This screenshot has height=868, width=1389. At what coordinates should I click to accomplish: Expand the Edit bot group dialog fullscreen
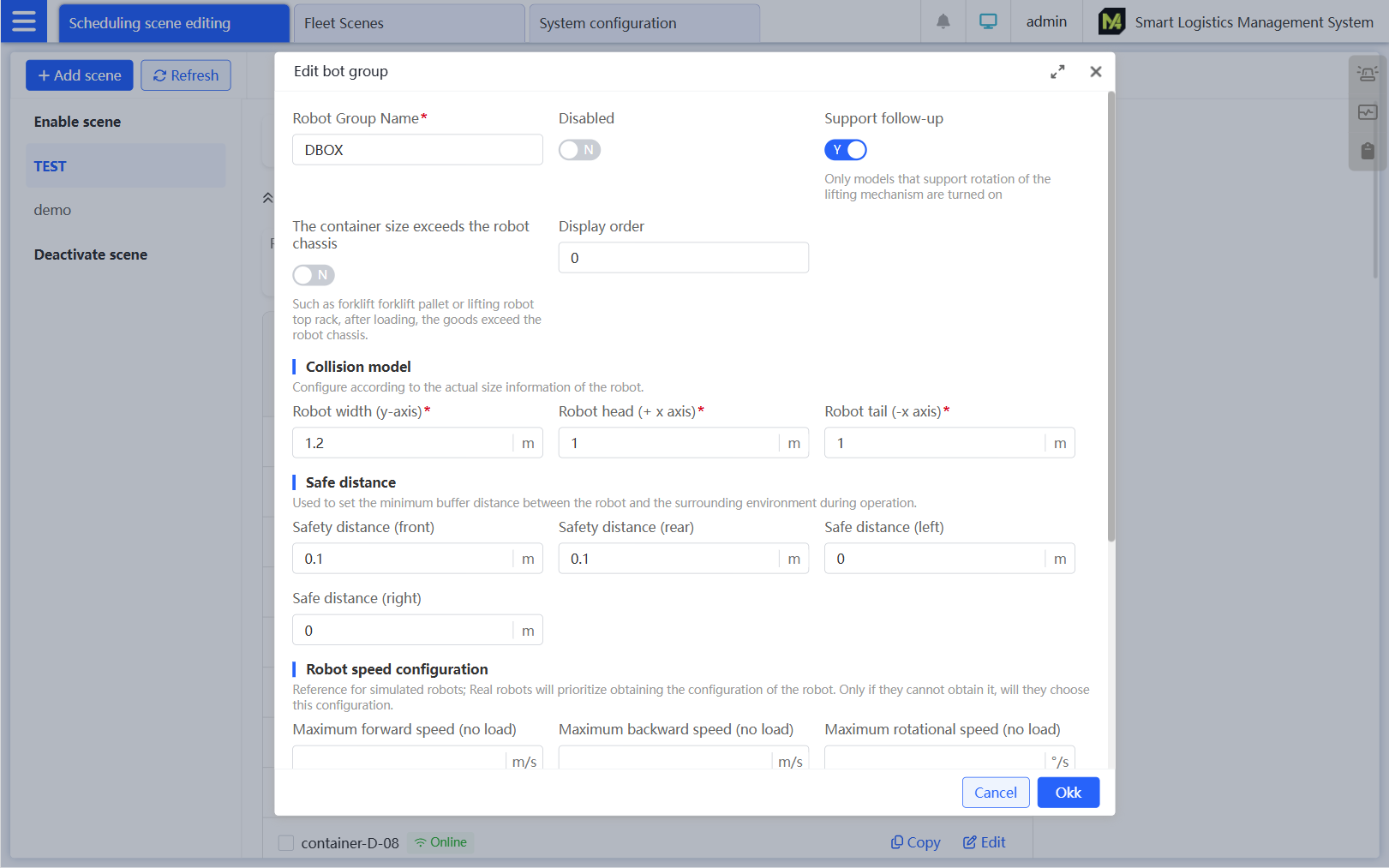(x=1057, y=72)
